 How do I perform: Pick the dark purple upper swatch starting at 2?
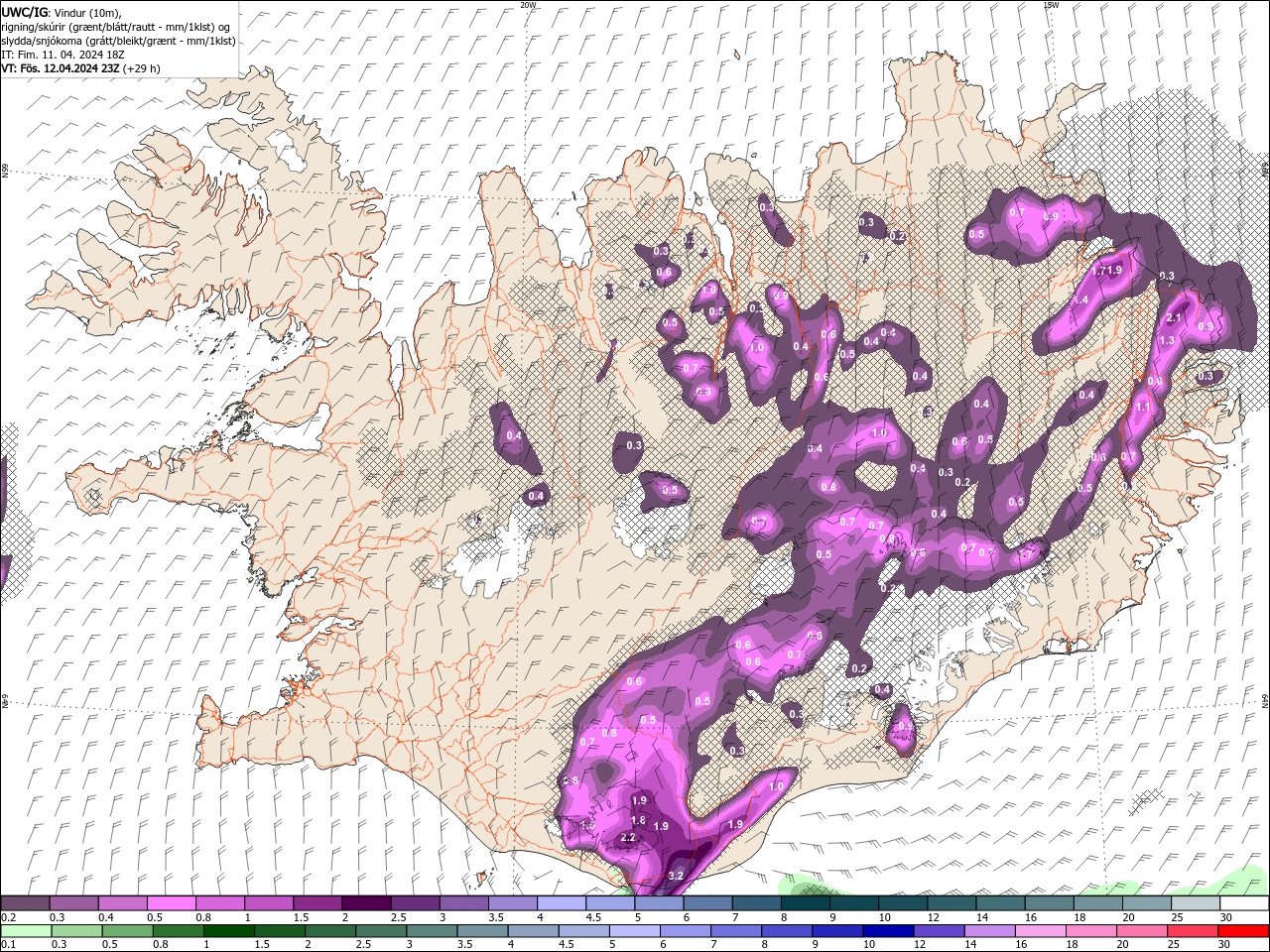(x=366, y=903)
